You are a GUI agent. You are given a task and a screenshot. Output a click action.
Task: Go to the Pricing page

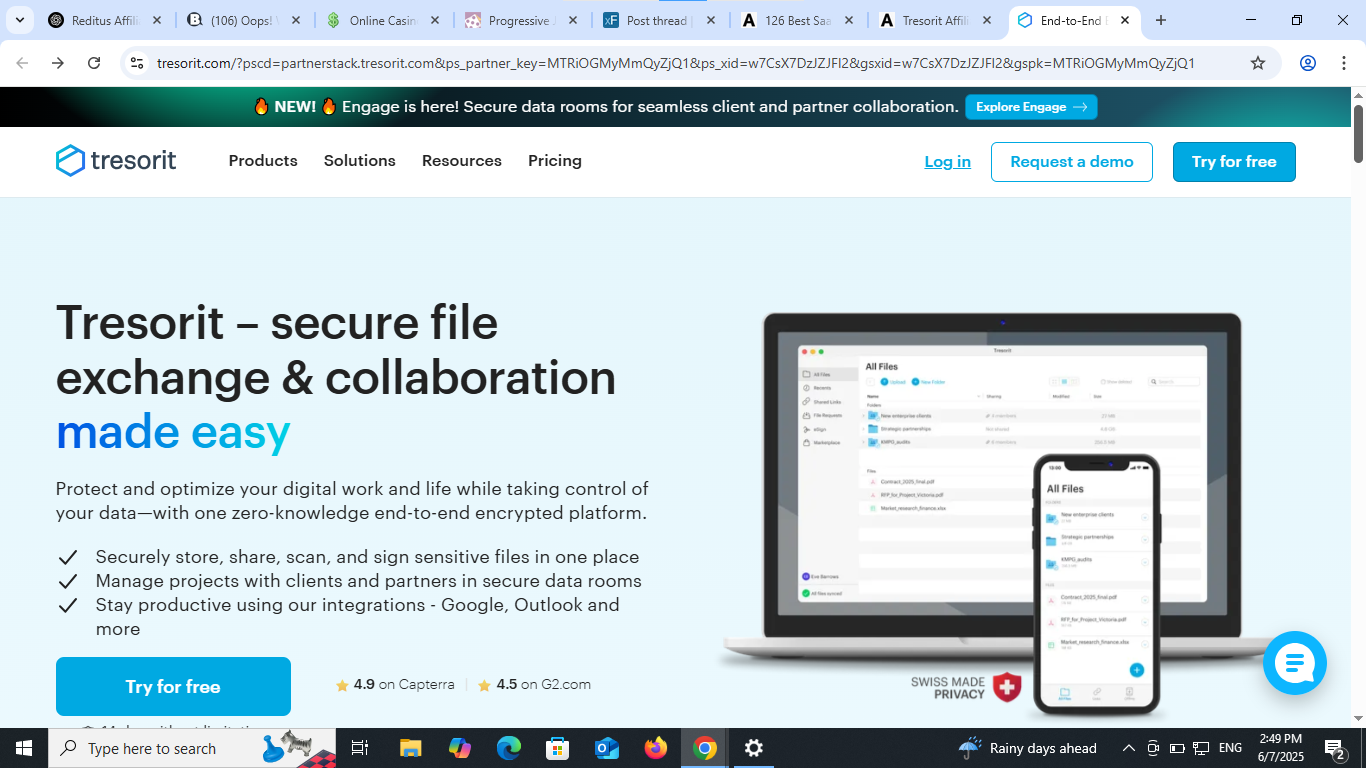coord(555,161)
